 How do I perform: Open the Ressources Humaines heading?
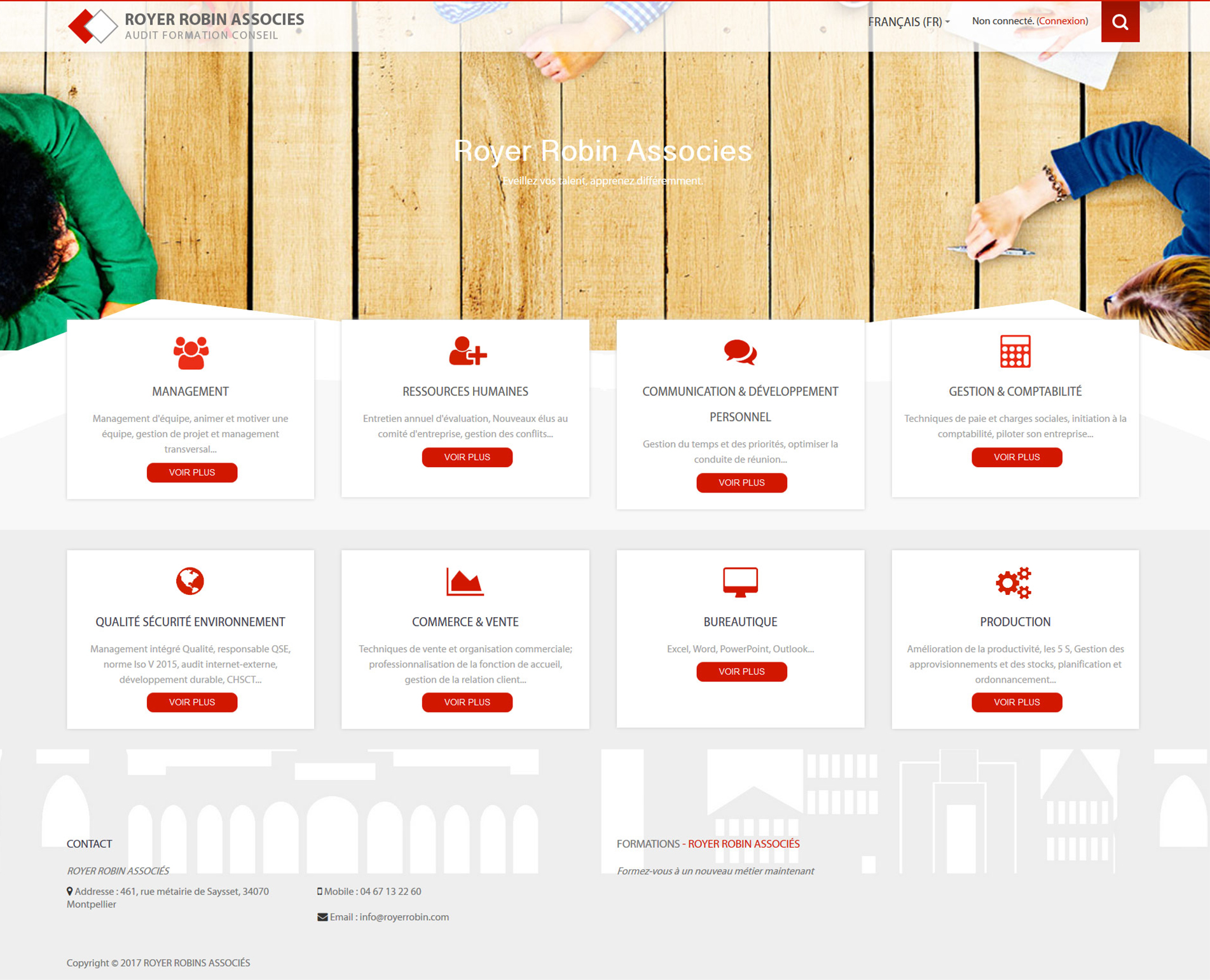(465, 391)
